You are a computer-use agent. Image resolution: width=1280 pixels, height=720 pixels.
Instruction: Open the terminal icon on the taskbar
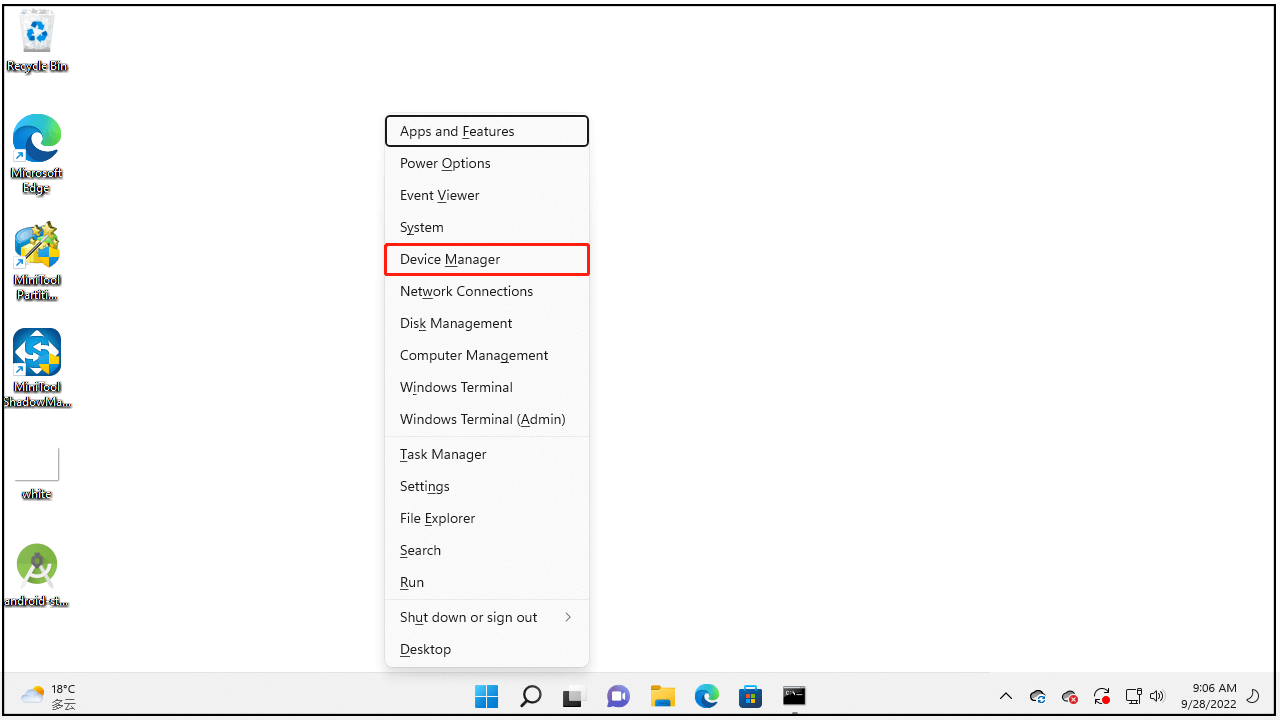pyautogui.click(x=793, y=696)
